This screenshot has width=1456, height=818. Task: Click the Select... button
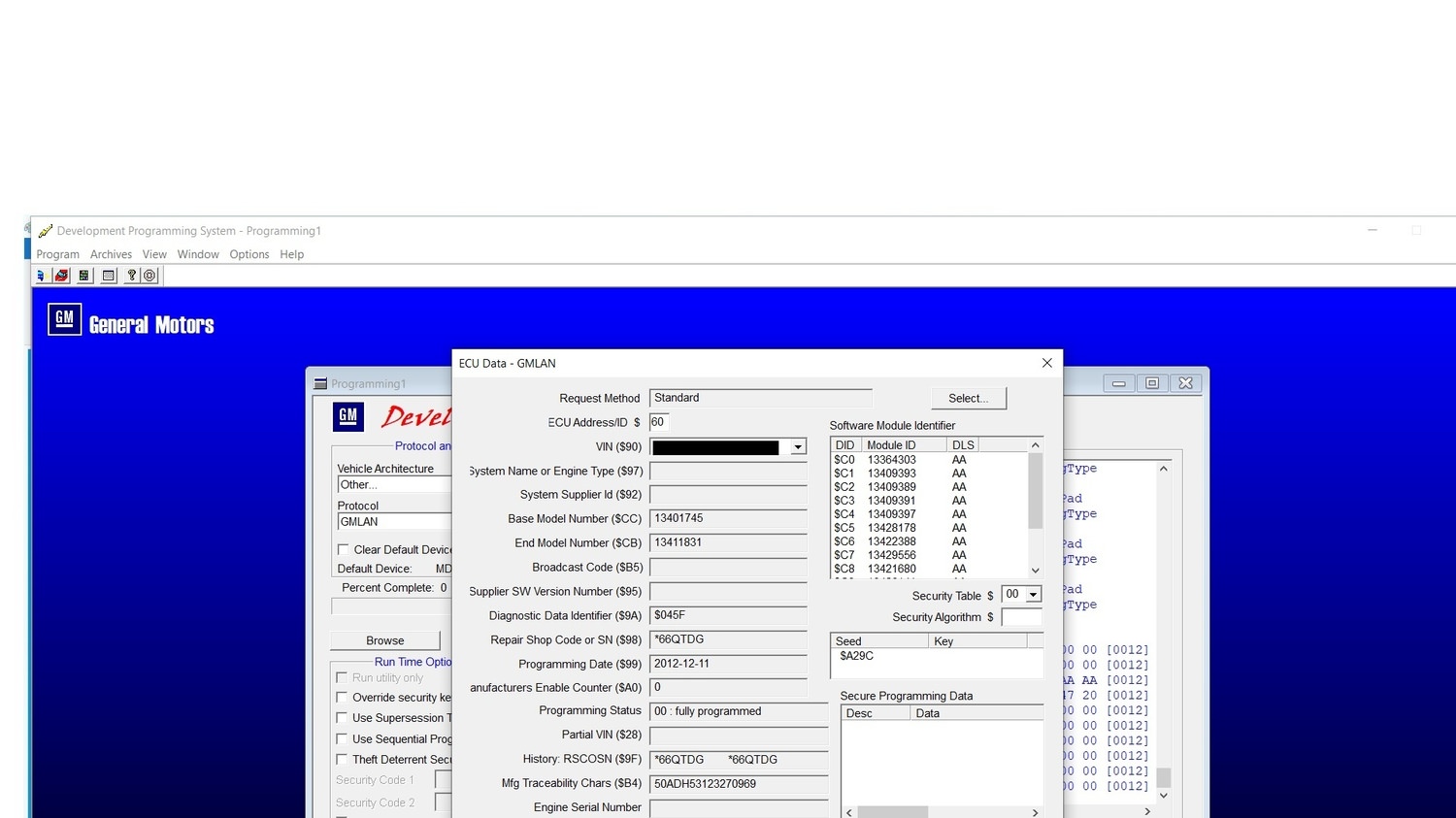(x=969, y=398)
